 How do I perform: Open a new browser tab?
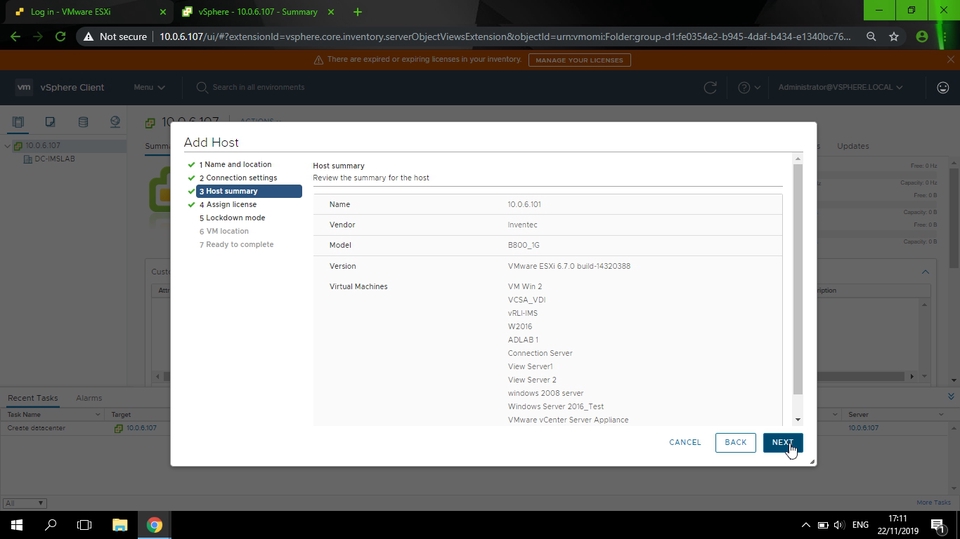pyautogui.click(x=358, y=12)
